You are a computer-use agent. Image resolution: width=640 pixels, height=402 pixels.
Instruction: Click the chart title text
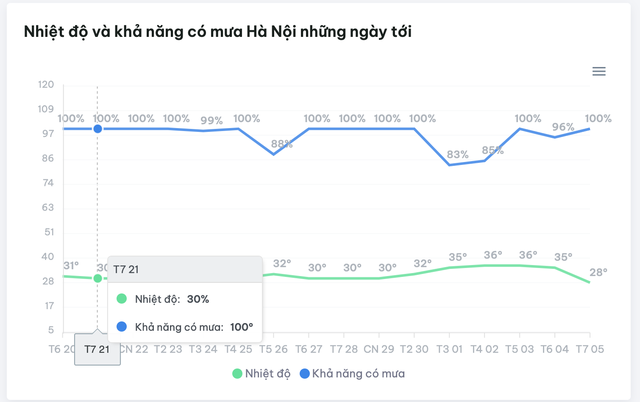pyautogui.click(x=218, y=32)
